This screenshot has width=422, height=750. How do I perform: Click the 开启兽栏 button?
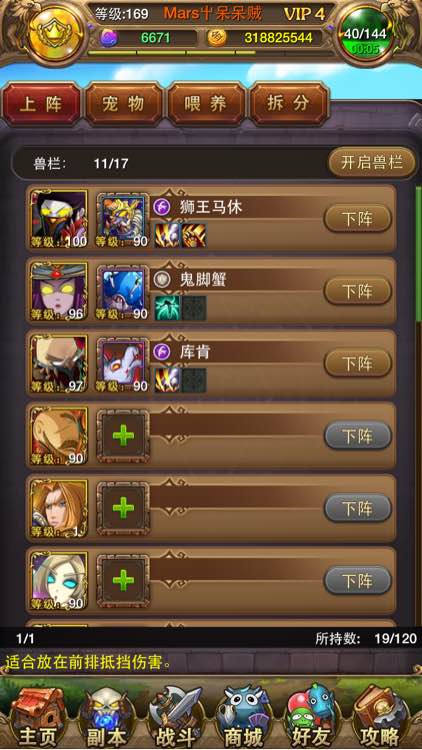click(x=372, y=163)
